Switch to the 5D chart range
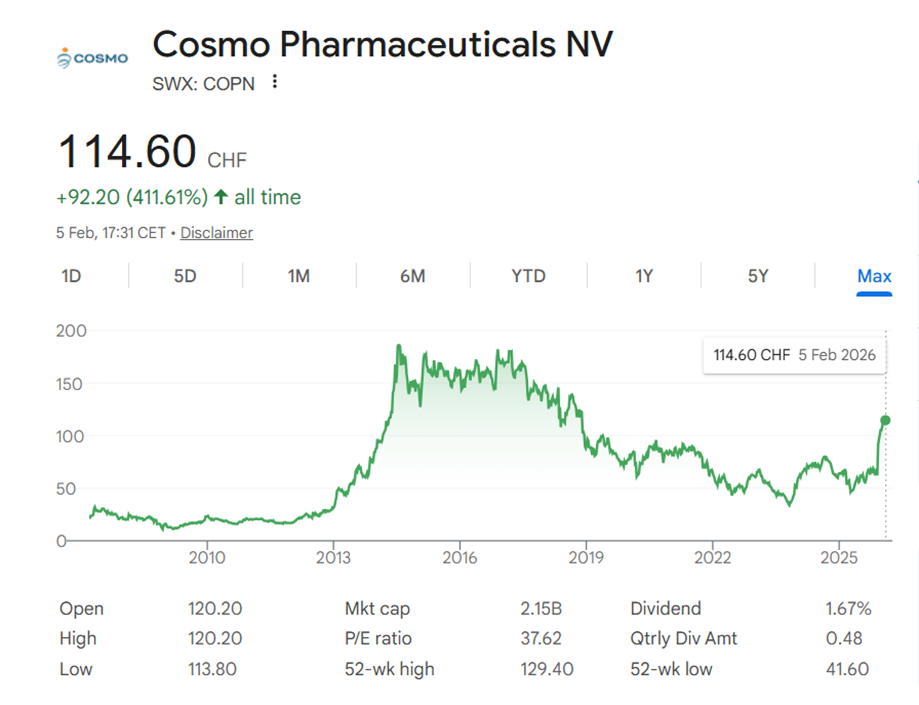The image size is (919, 705). (185, 276)
